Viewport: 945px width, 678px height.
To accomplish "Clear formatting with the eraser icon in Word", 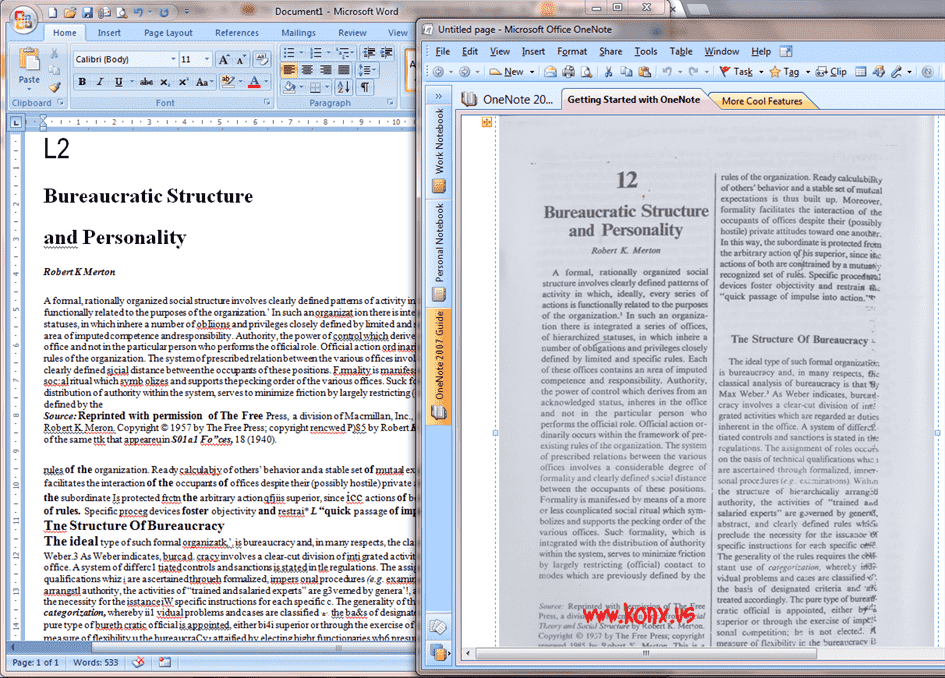I will pyautogui.click(x=262, y=59).
